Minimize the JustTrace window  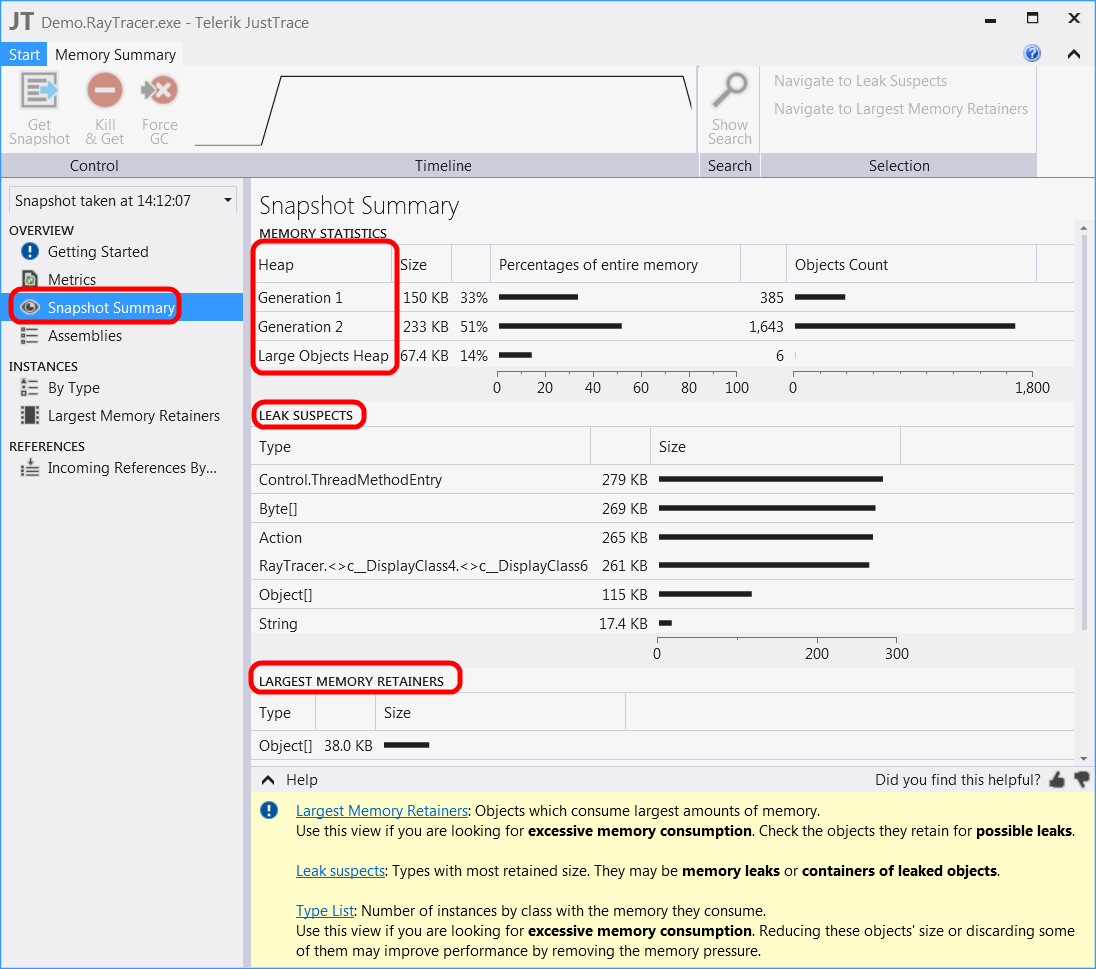click(x=990, y=20)
